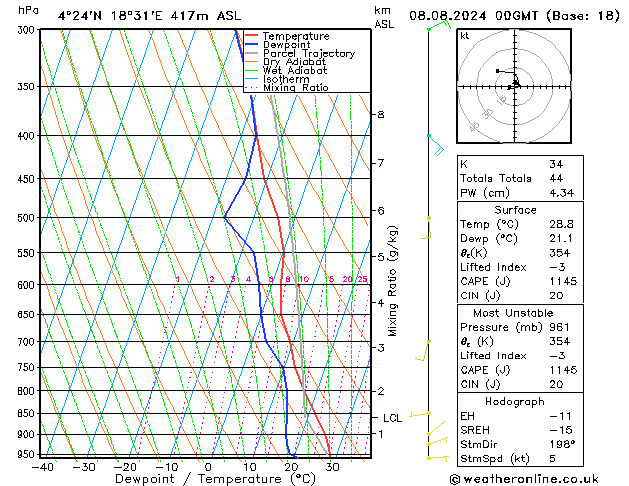Click the LCL level marker label
This screenshot has width=629, height=486.
[392, 418]
